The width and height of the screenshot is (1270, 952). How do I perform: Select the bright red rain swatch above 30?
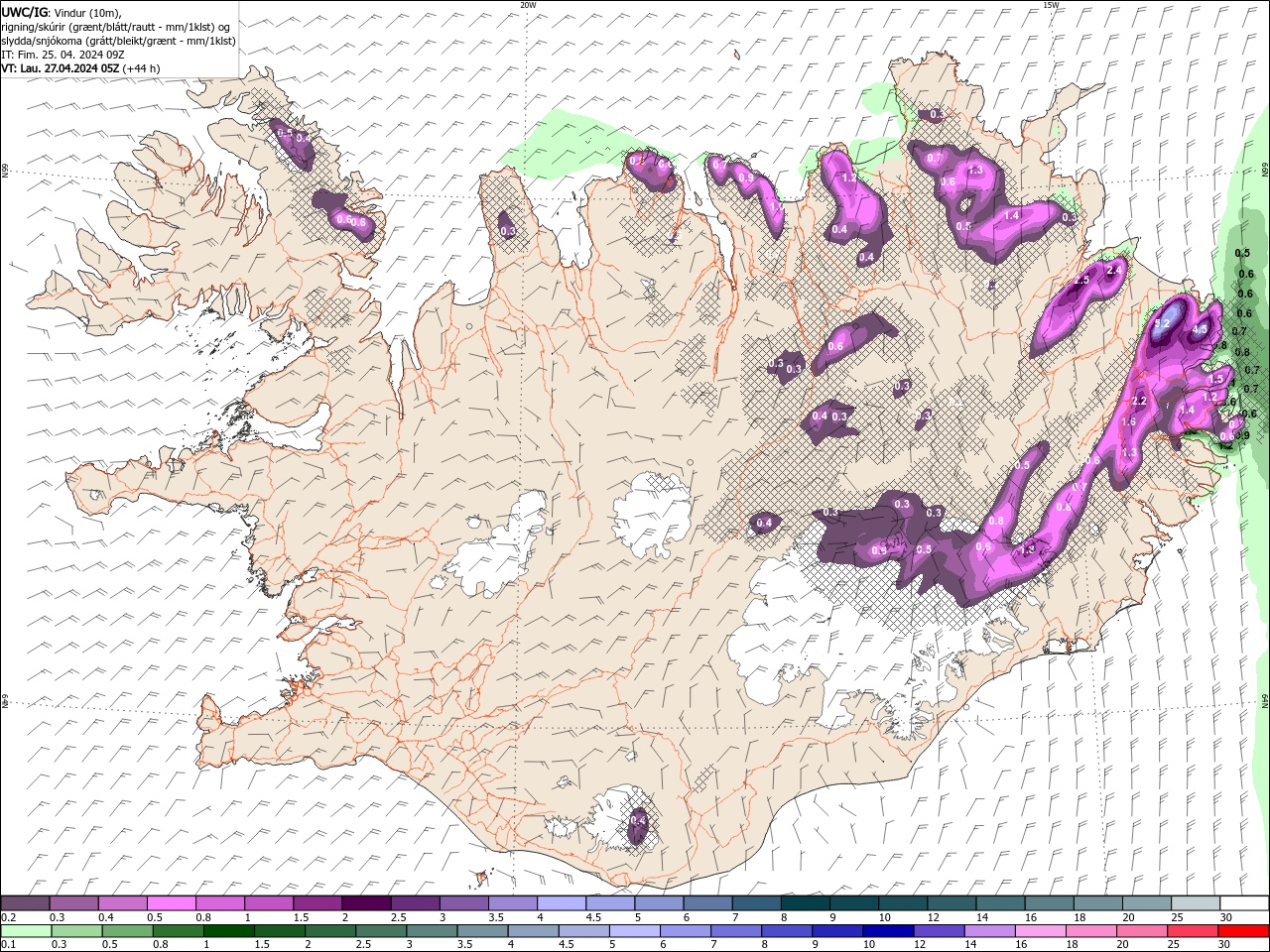[x=1242, y=931]
